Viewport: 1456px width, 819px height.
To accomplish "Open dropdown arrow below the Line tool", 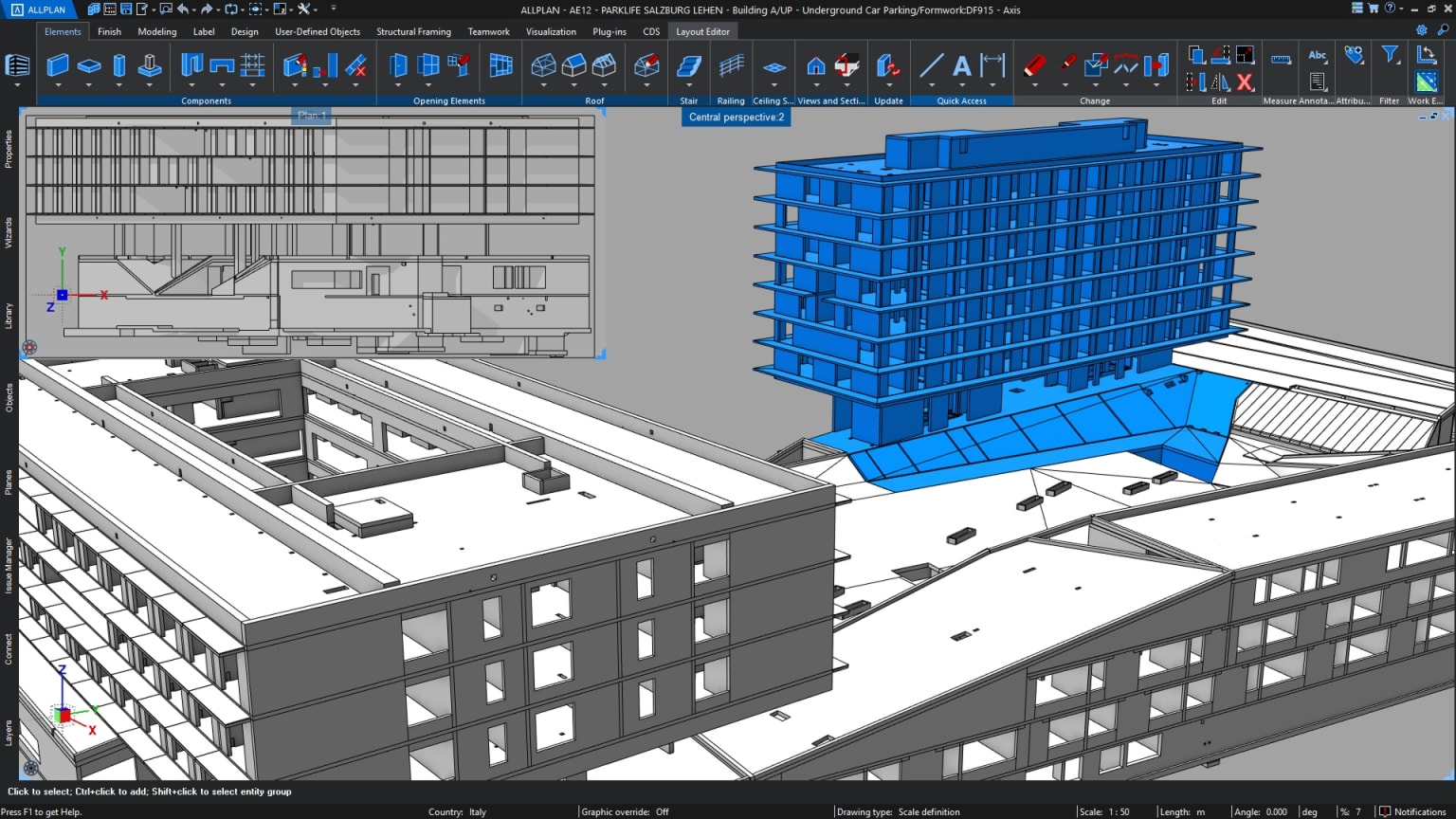I will tap(932, 85).
